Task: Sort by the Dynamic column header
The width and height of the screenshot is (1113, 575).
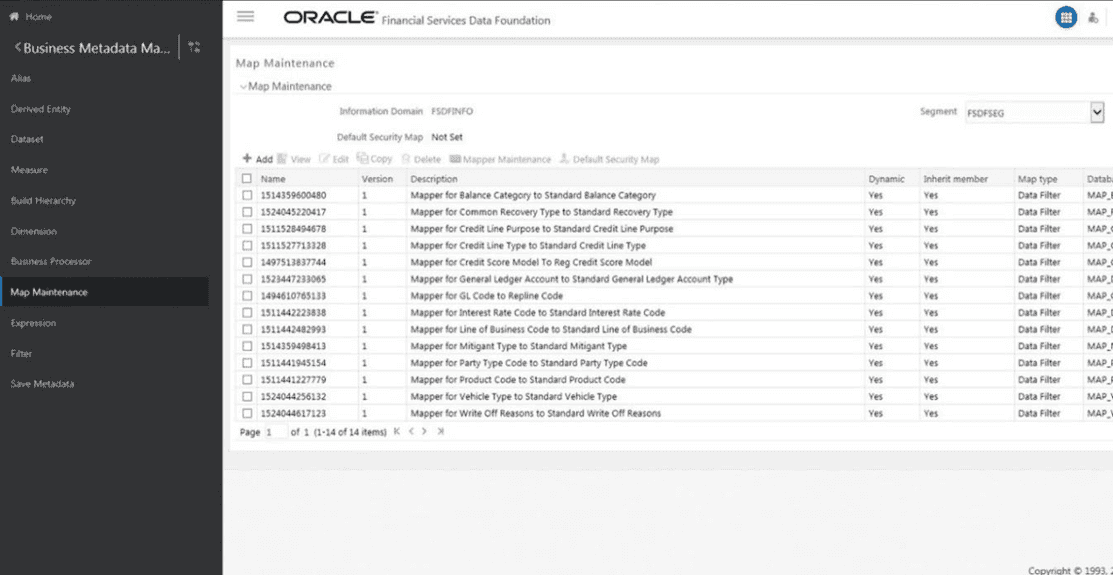Action: [887, 179]
